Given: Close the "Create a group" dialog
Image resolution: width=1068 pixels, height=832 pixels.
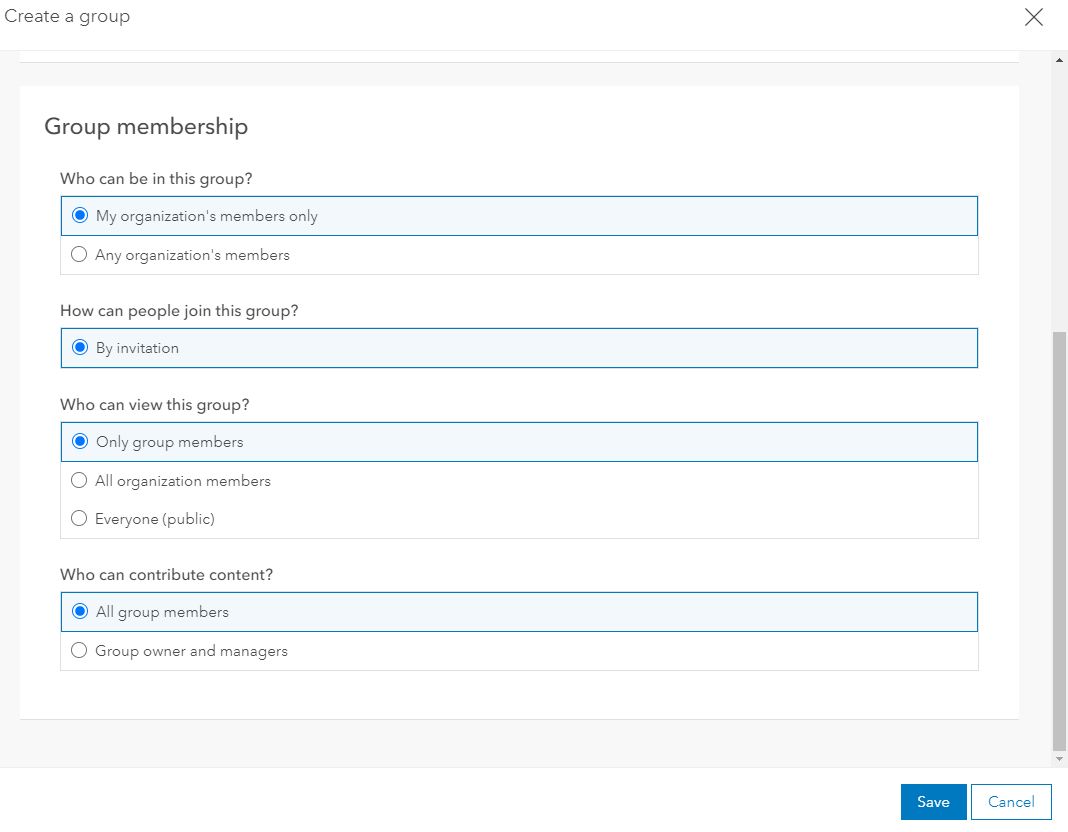Looking at the screenshot, I should (x=1034, y=17).
